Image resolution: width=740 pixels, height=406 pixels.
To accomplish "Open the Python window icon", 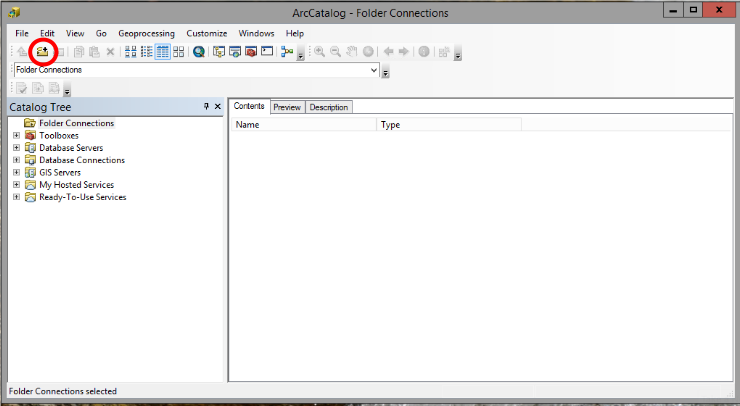I will click(267, 51).
